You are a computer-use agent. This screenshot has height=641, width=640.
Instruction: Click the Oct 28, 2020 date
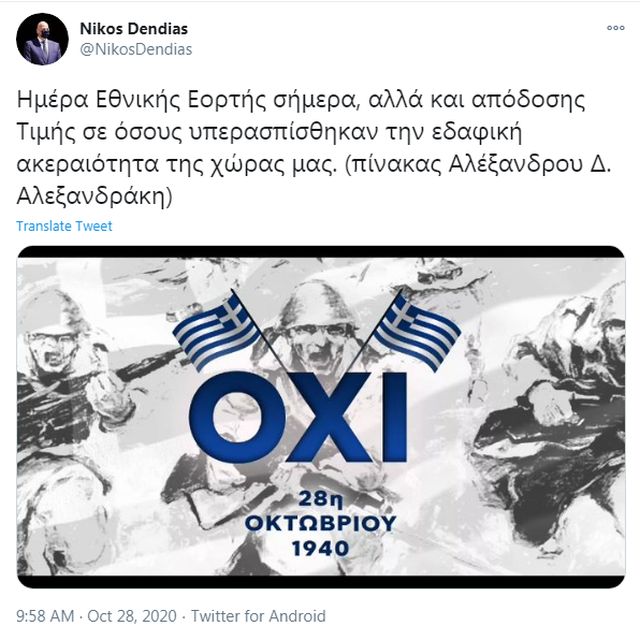coord(132,616)
